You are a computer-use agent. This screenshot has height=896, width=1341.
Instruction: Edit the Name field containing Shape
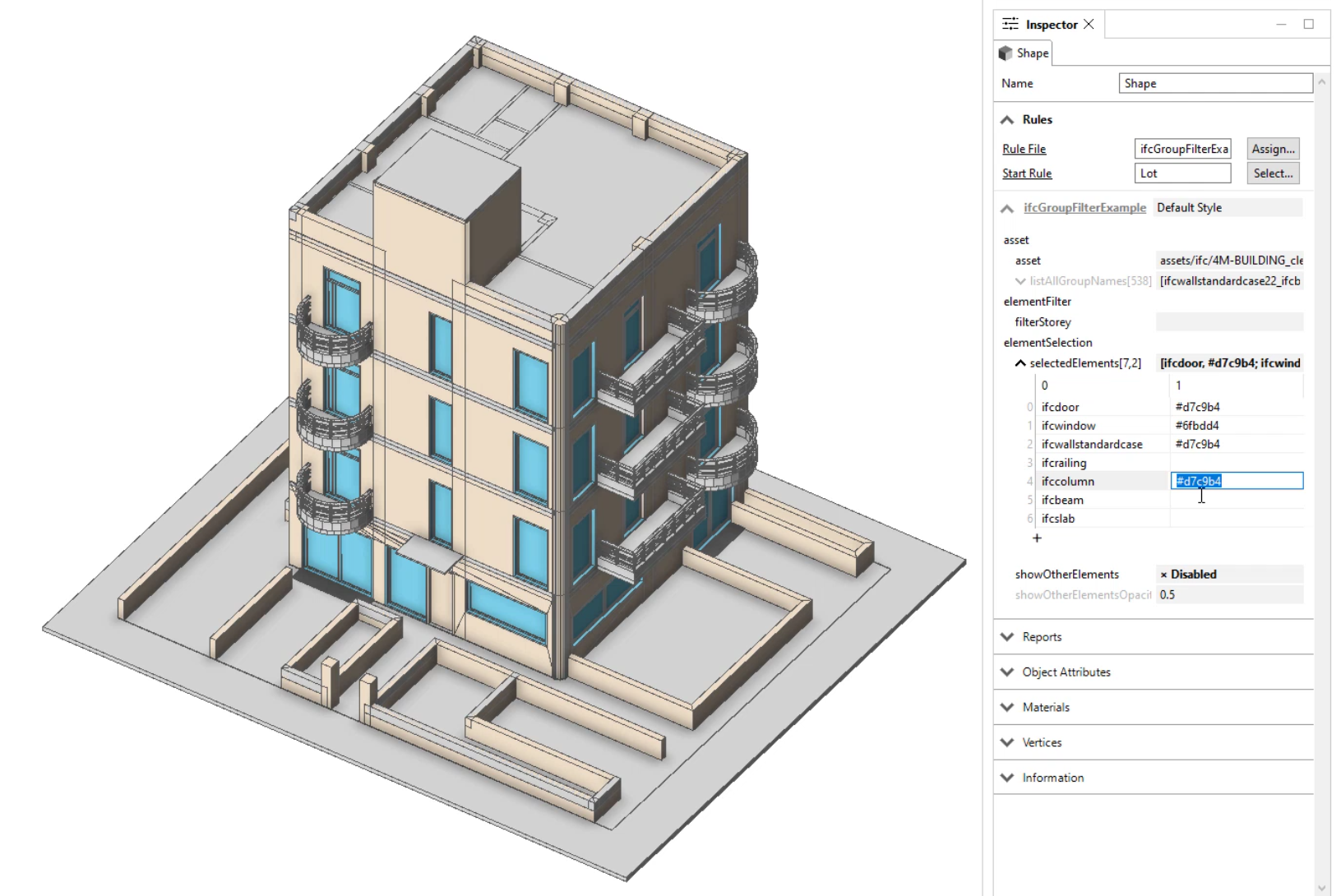pyautogui.click(x=1215, y=83)
